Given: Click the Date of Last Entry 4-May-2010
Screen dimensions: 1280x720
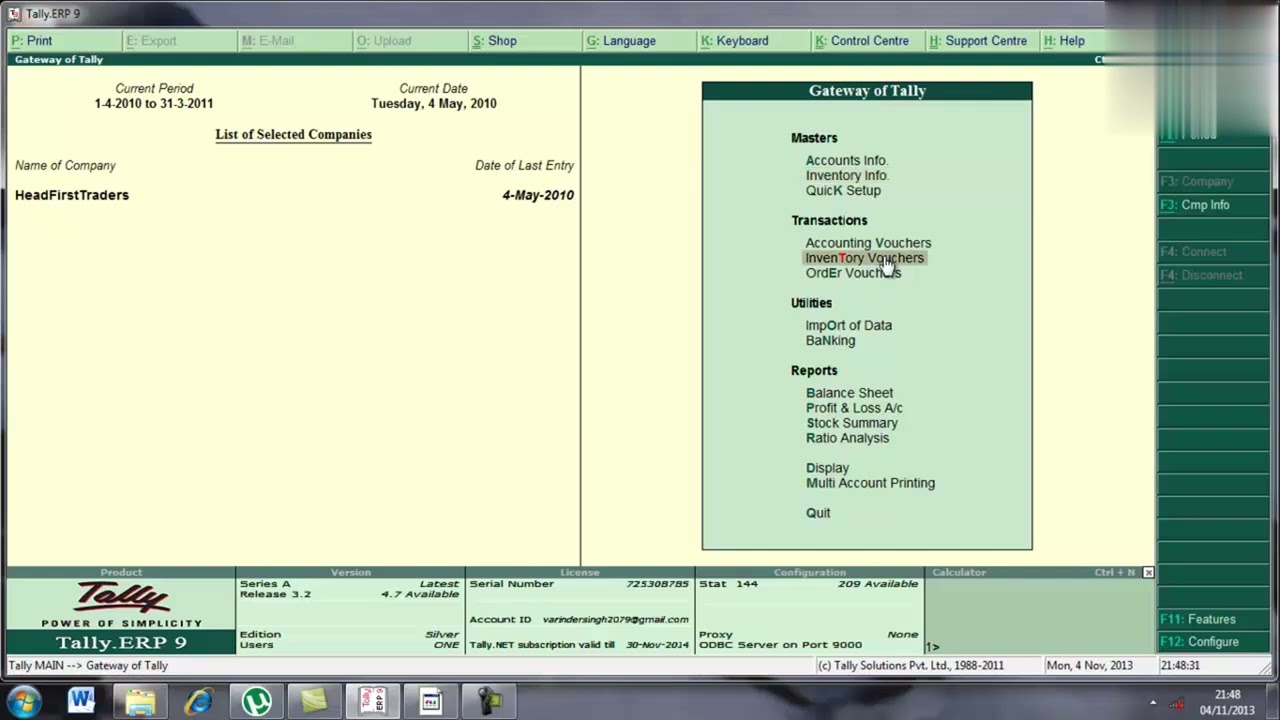Looking at the screenshot, I should (538, 195).
